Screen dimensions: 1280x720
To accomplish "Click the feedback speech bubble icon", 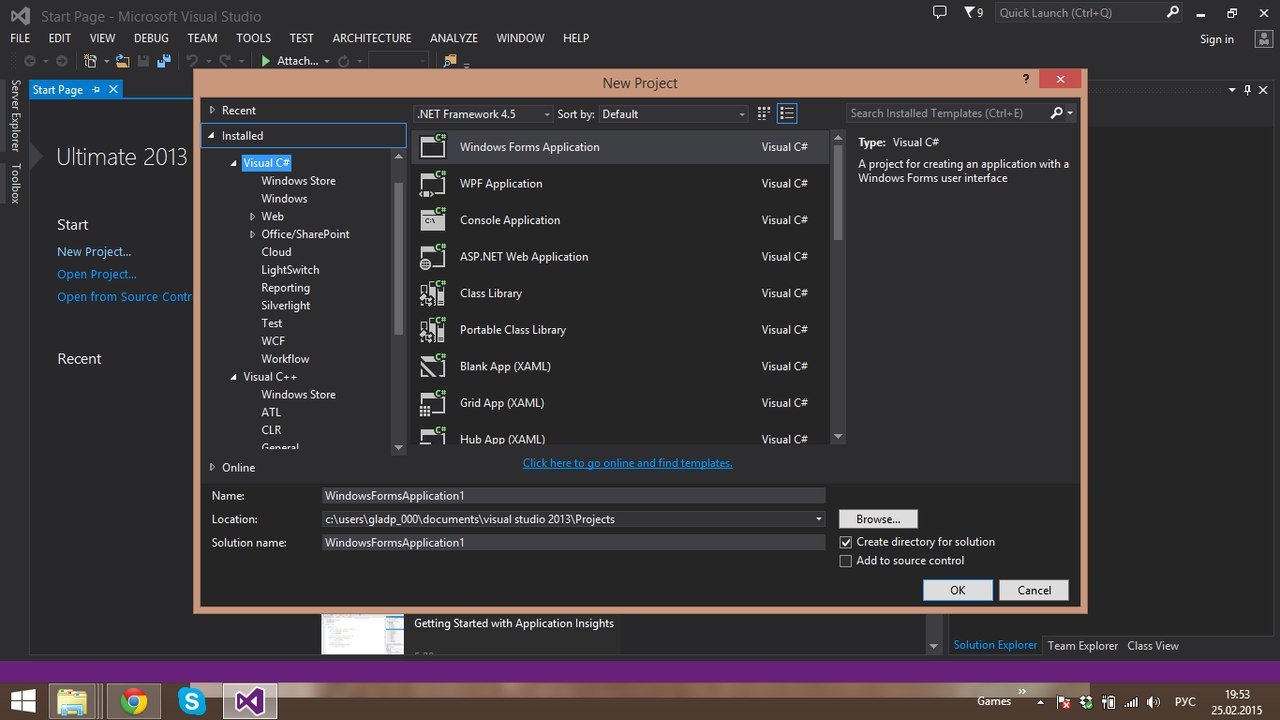I will [939, 13].
